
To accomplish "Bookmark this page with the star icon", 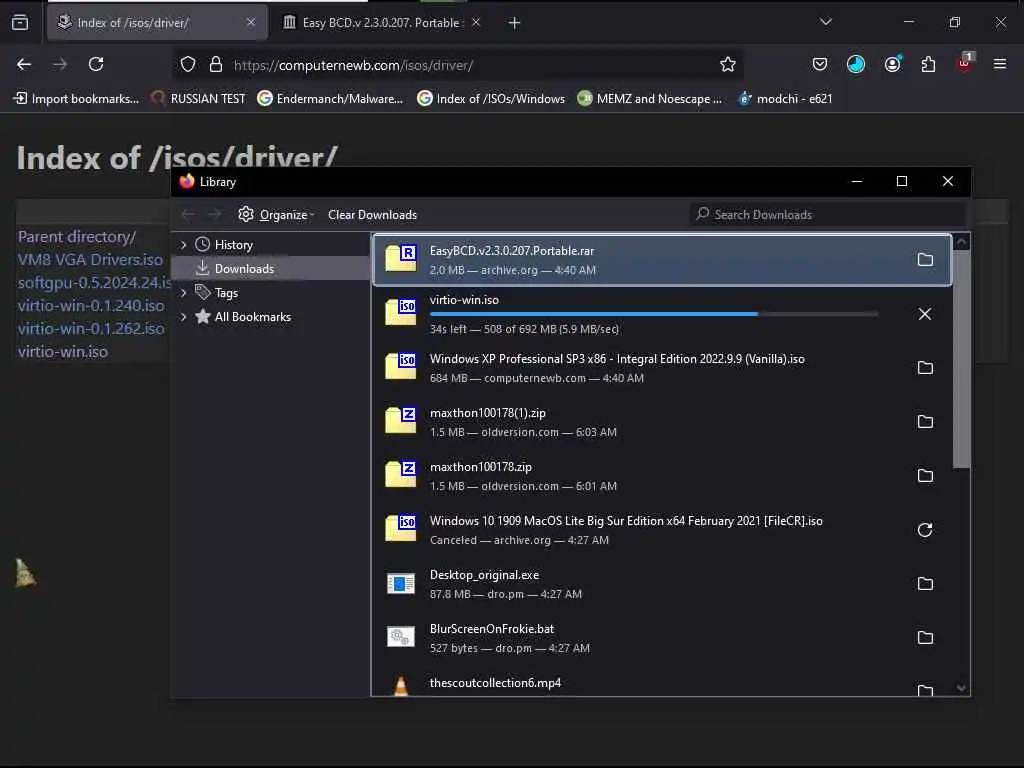I will [728, 64].
